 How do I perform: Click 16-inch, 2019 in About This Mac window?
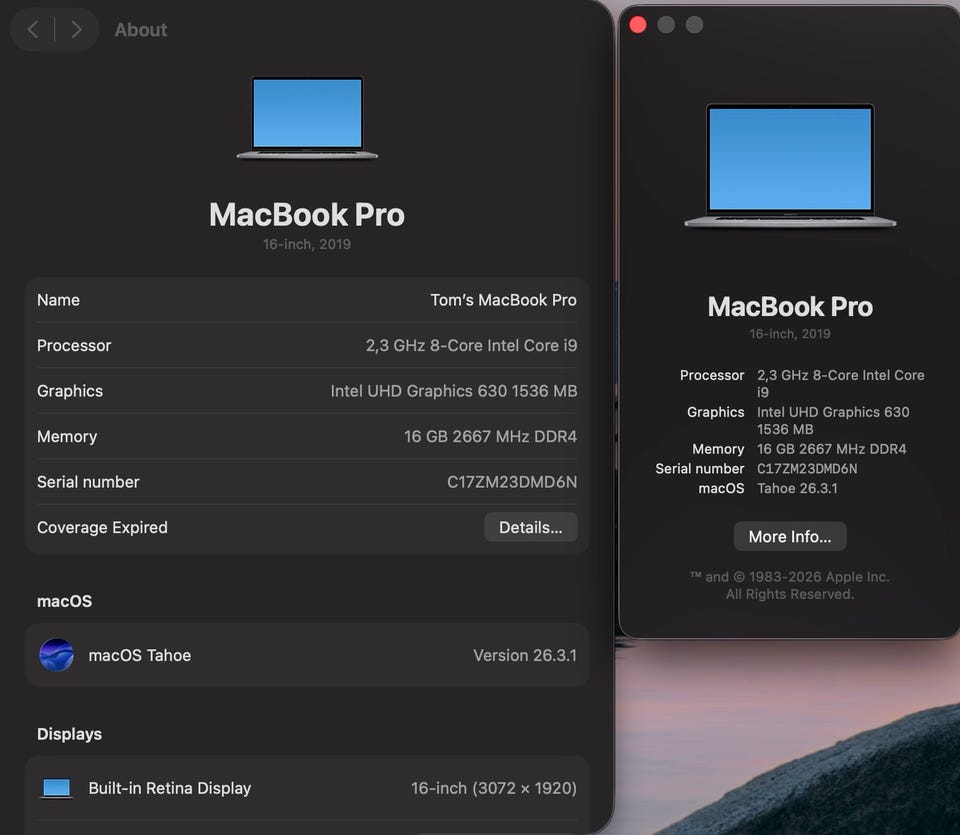(790, 334)
